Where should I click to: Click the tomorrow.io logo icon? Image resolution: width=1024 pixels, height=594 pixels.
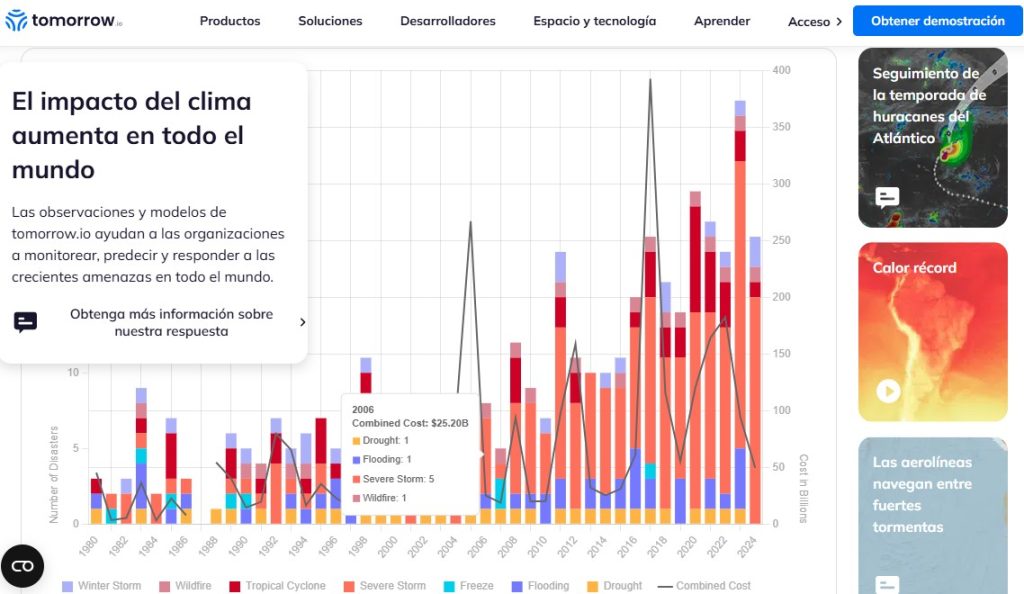coord(16,19)
